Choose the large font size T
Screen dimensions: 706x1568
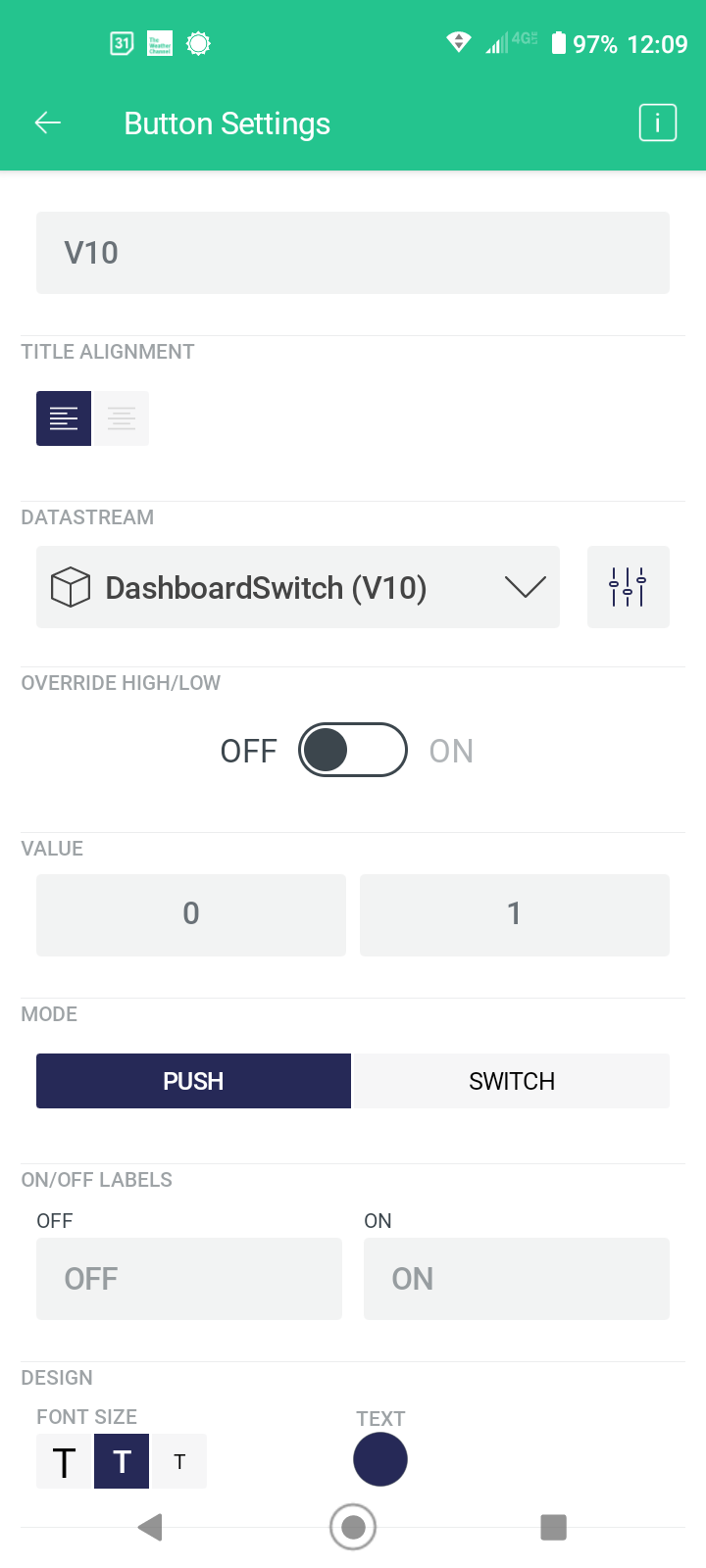click(64, 1461)
